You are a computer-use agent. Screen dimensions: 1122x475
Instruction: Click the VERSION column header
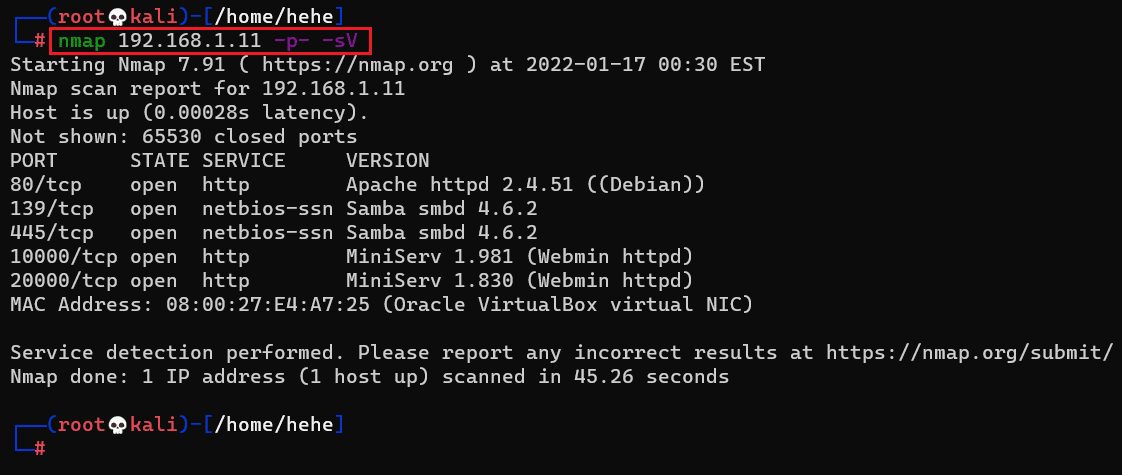coord(388,161)
